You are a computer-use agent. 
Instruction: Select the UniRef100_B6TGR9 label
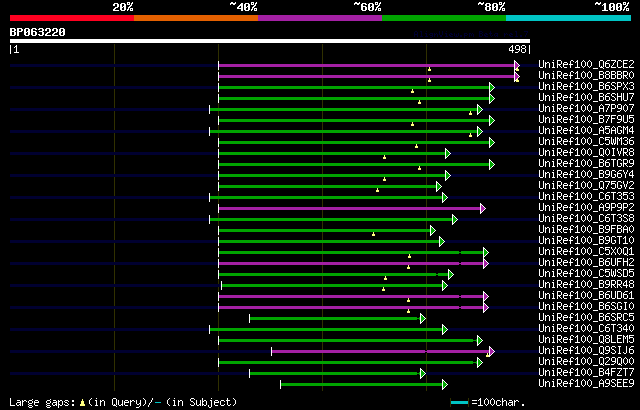tap(586, 164)
